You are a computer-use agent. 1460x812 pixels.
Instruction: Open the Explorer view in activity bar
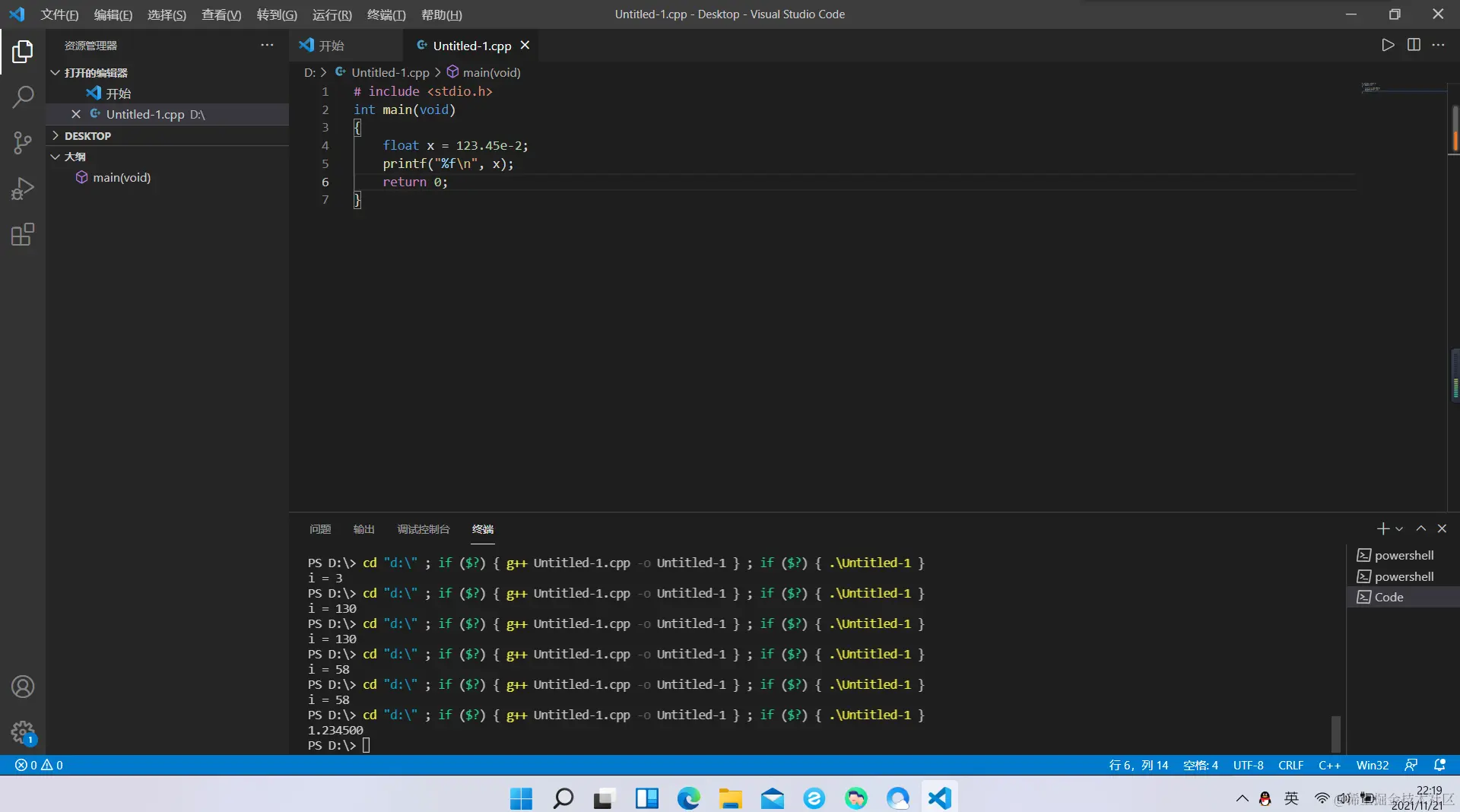tap(23, 51)
